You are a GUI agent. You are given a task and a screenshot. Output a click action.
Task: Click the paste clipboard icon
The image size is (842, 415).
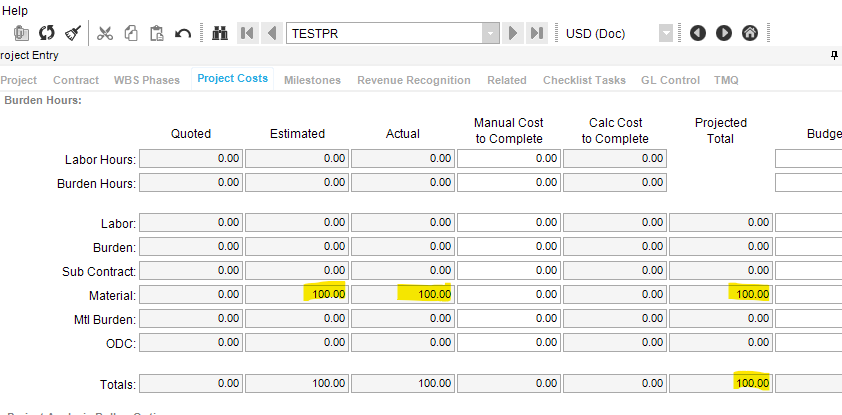(156, 33)
